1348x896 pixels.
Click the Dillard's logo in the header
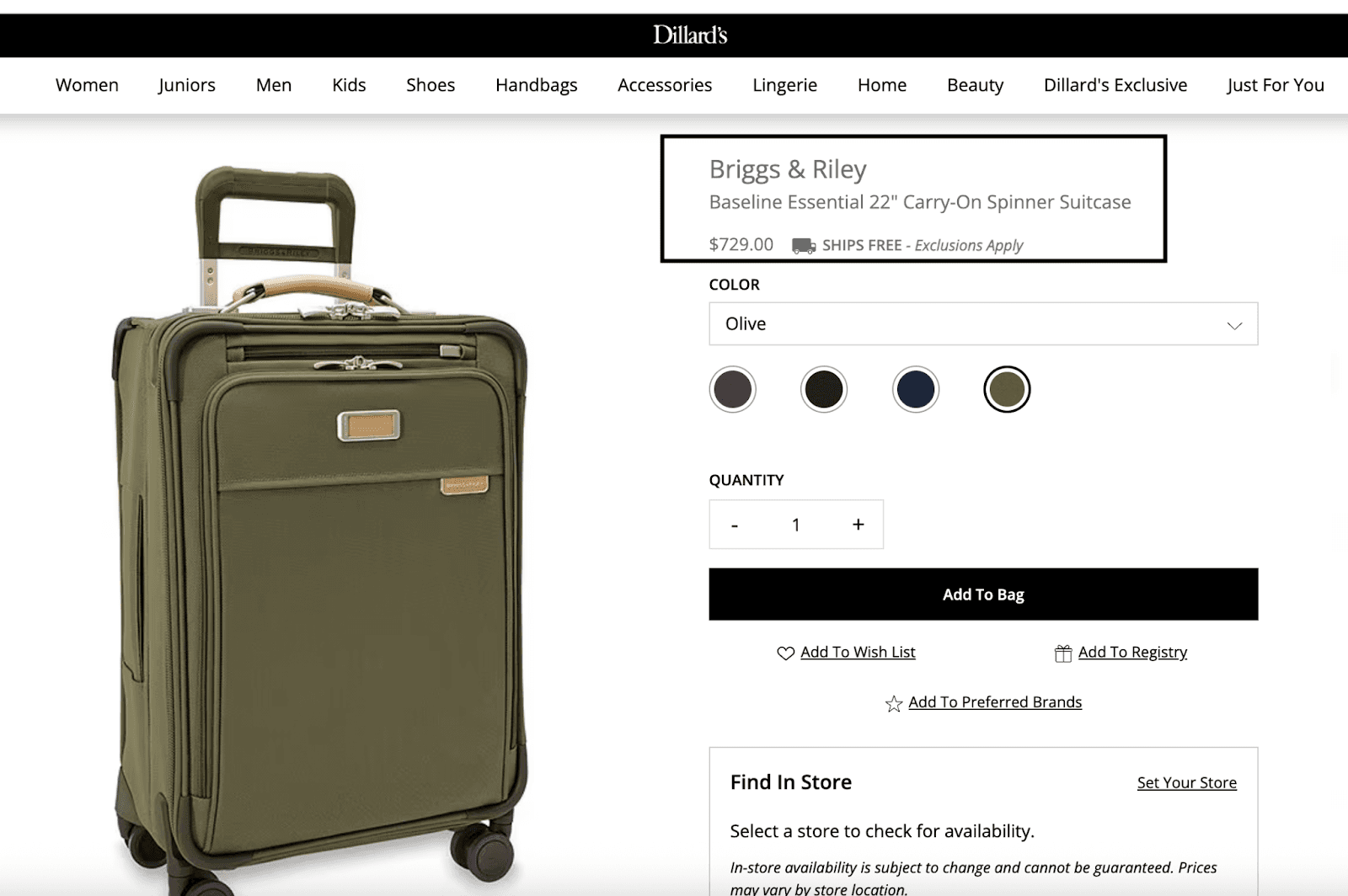click(690, 35)
